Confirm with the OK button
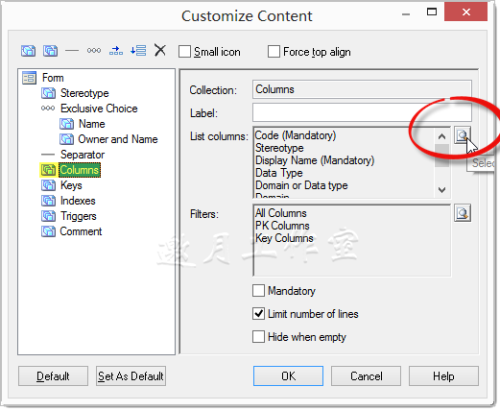 click(x=288, y=376)
